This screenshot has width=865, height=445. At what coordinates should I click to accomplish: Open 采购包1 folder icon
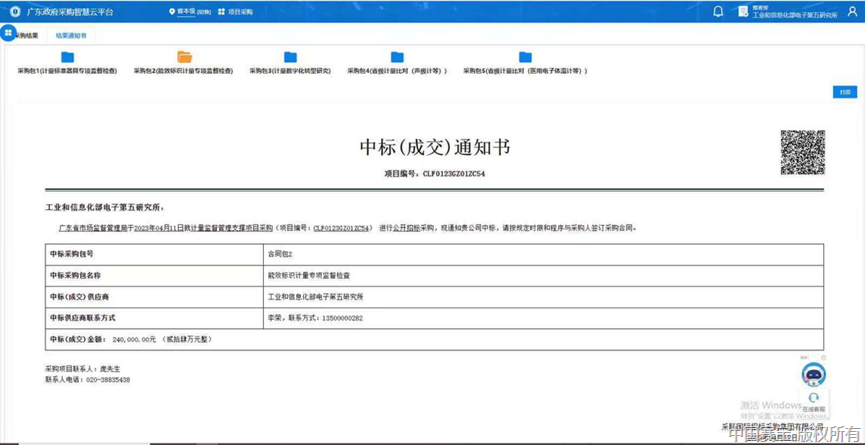67,58
